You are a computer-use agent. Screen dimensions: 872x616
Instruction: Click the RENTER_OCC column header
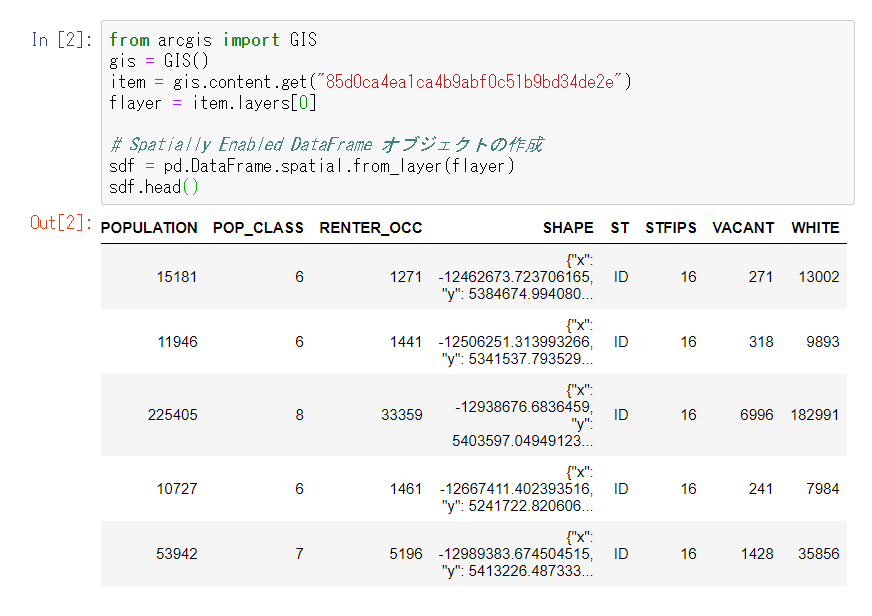point(370,228)
